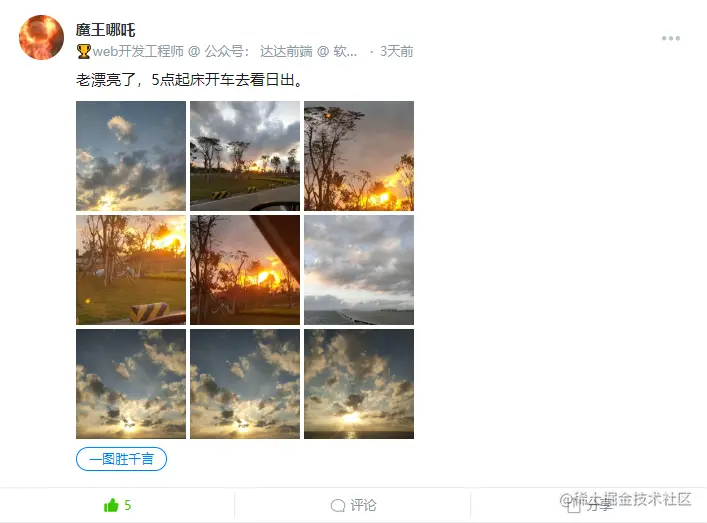Screen dimensions: 707x523
Task: Open the bottom-middle sunrise photo
Action: pyautogui.click(x=245, y=384)
